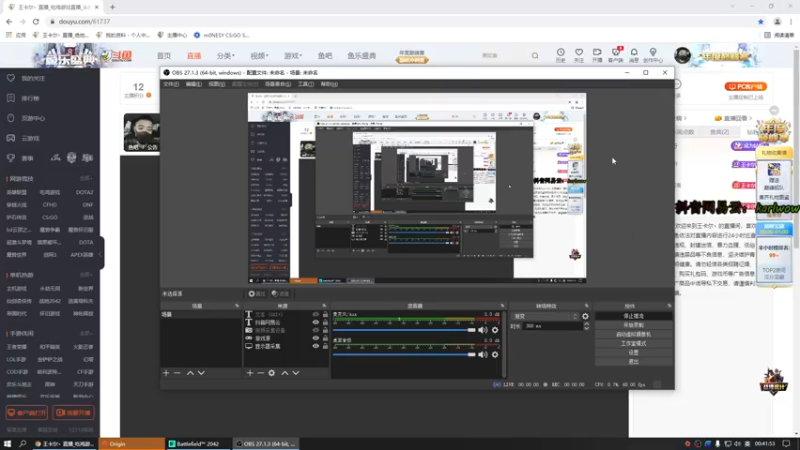Move scene up using Scenes panel arrow
The width and height of the screenshot is (800, 450).
tap(190, 373)
